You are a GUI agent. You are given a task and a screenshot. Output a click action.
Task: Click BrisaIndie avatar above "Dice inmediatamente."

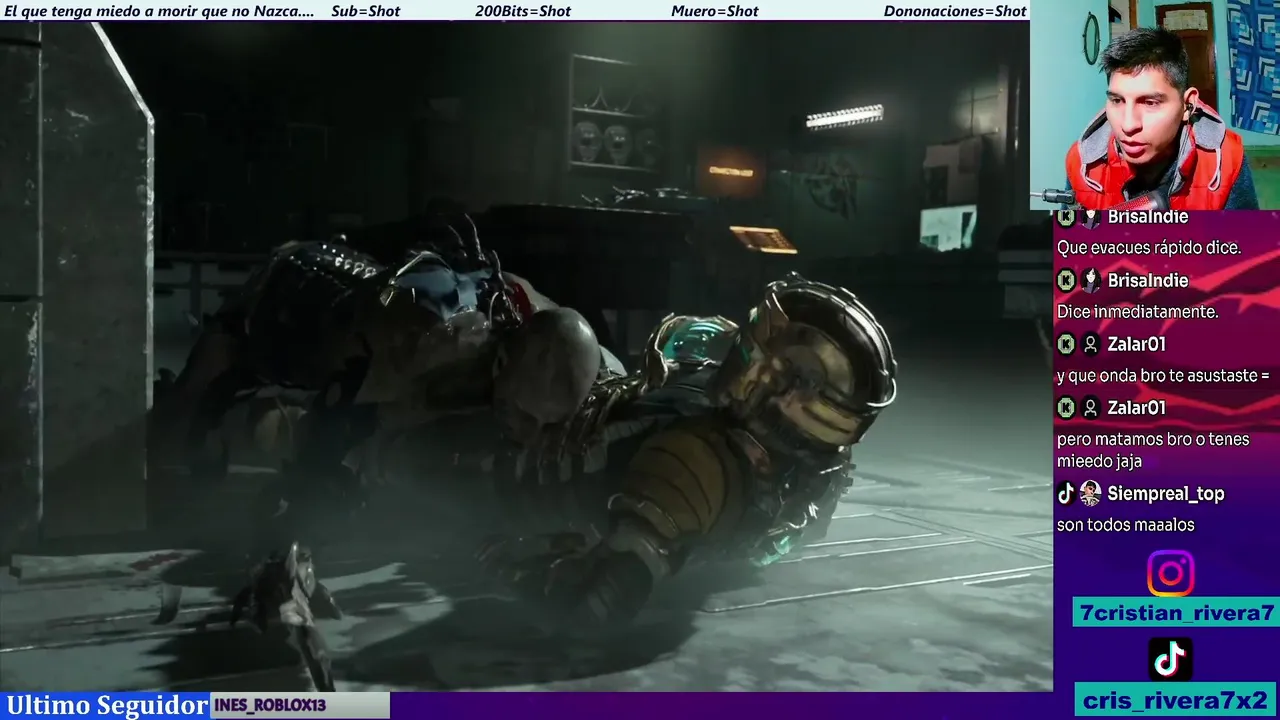(x=1091, y=281)
